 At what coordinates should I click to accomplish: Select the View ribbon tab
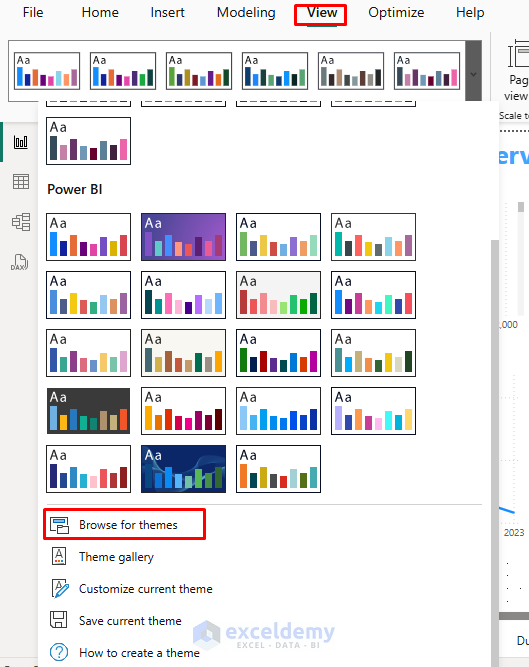(x=322, y=13)
